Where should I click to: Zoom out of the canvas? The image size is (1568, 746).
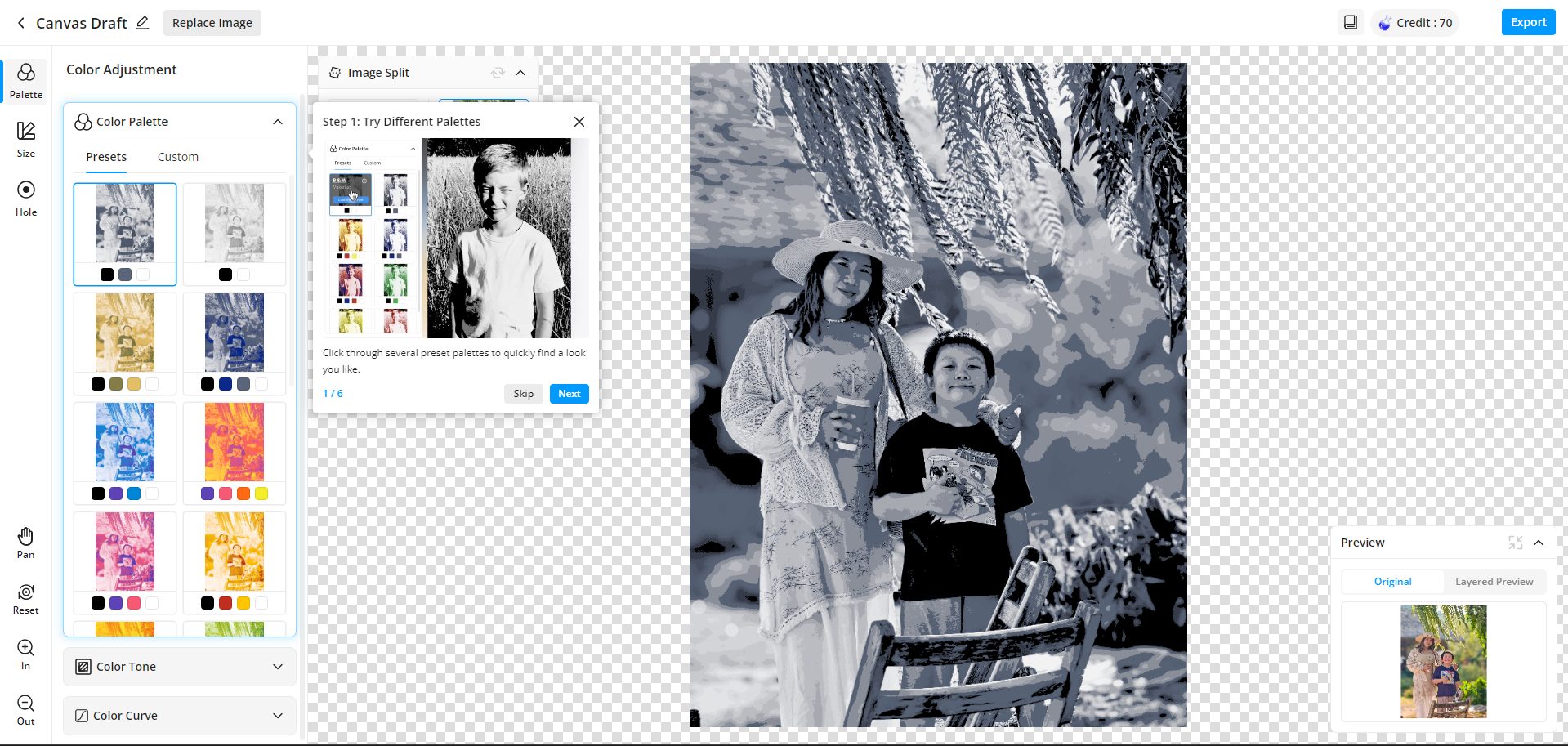26,709
